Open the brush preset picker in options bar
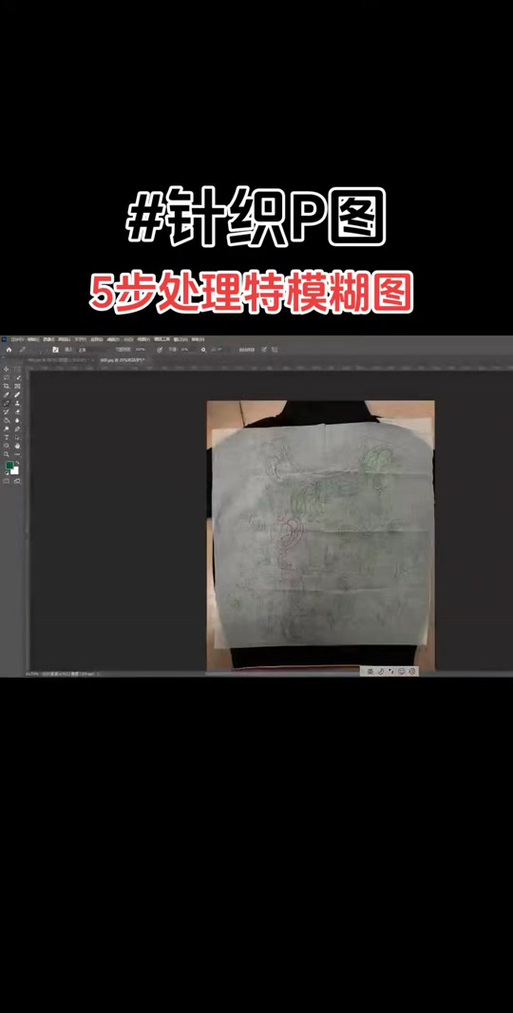513x1013 pixels. (56, 350)
